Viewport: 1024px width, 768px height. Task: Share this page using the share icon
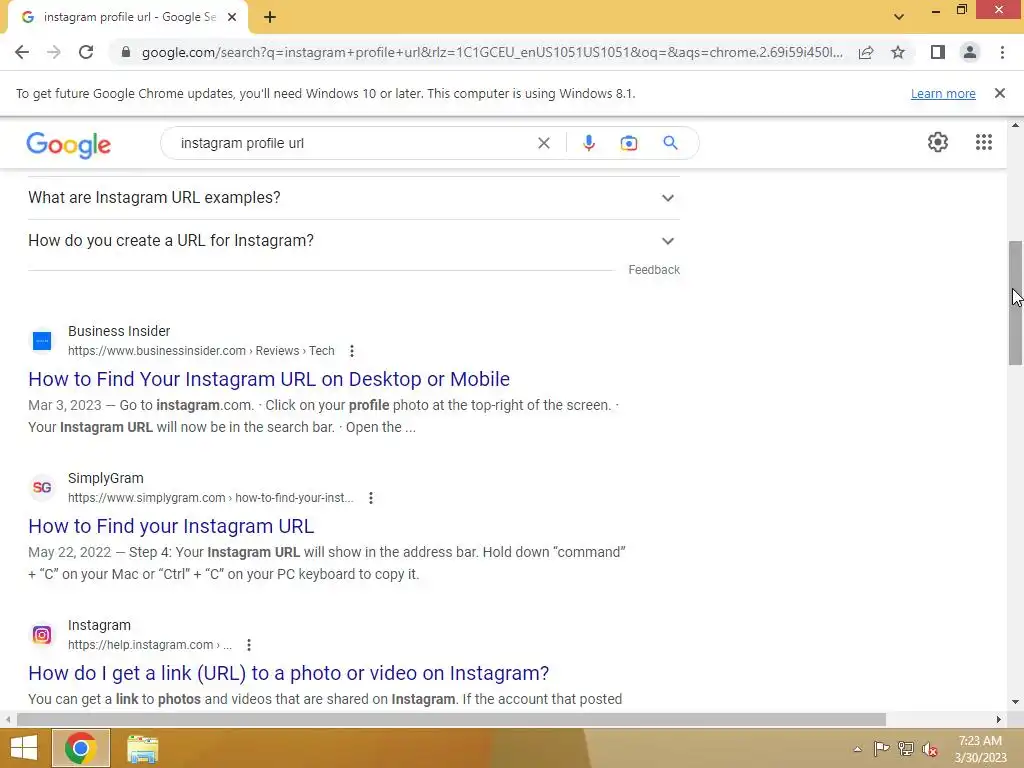coord(866,52)
